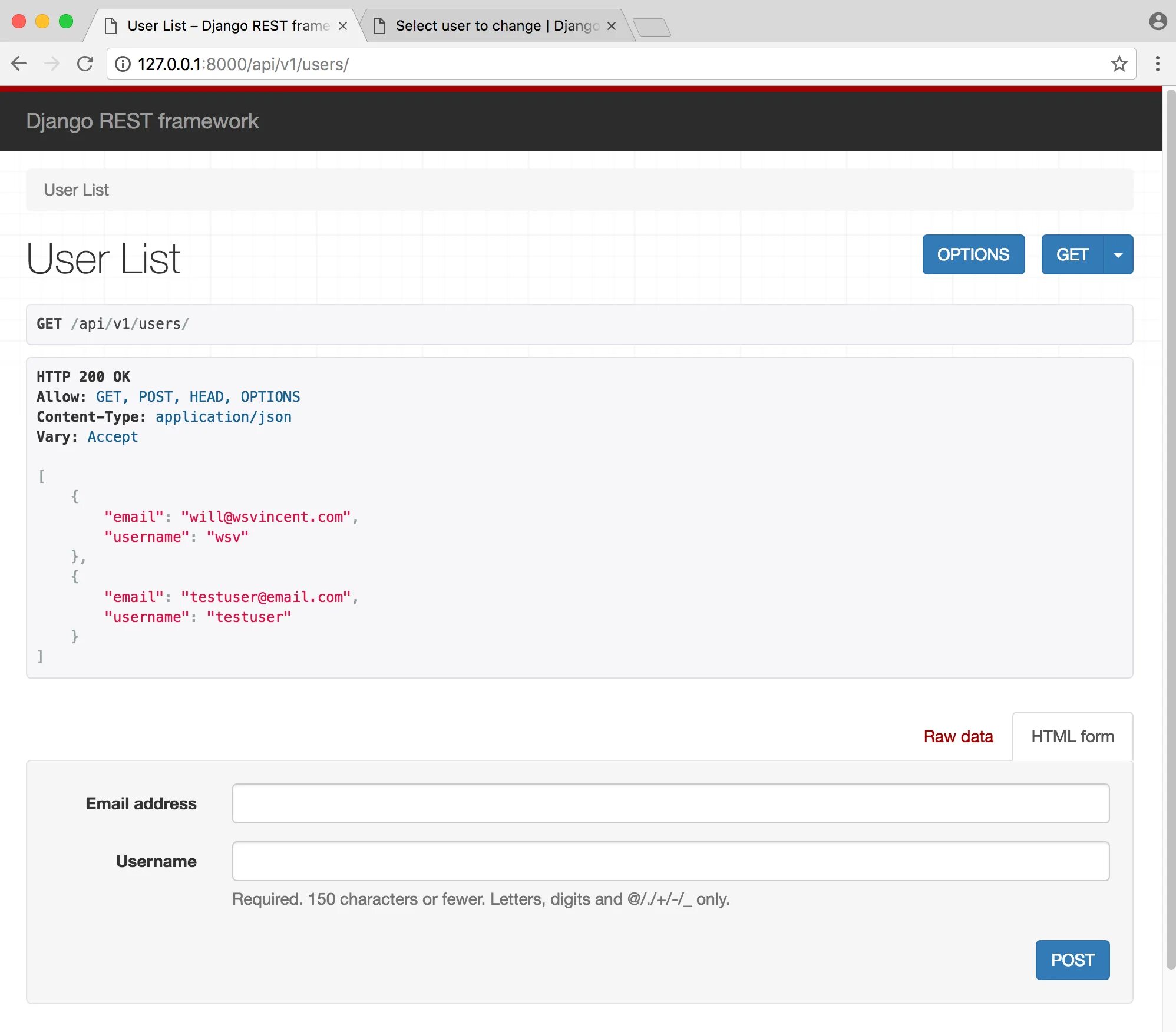This screenshot has height=1032, width=1176.
Task: Bookmark page with the star icon
Action: [1119, 64]
